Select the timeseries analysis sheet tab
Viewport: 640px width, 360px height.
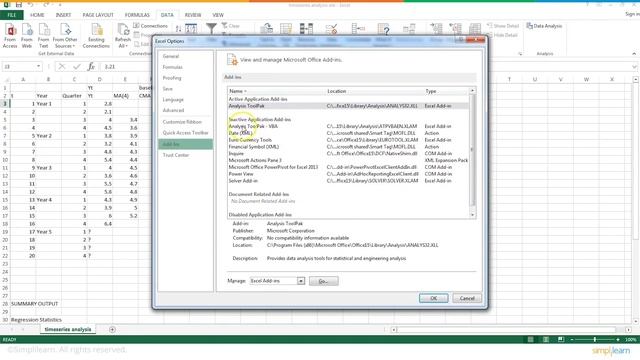[x=68, y=329]
